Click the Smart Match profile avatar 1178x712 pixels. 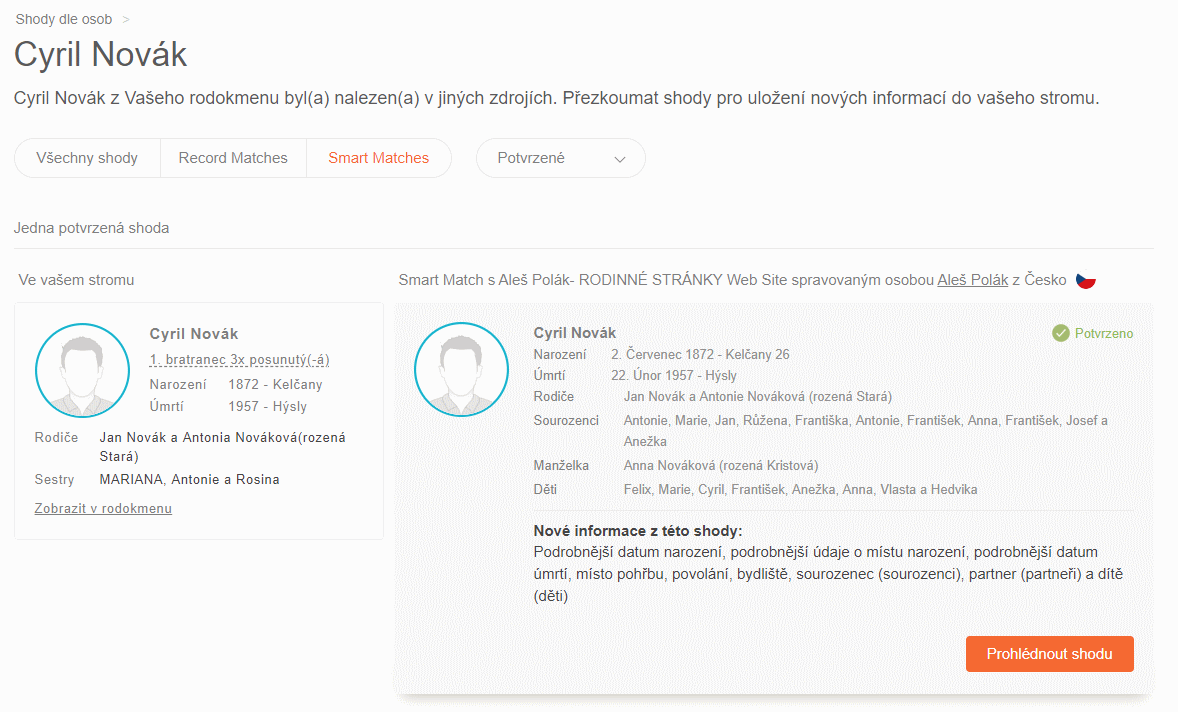point(461,369)
